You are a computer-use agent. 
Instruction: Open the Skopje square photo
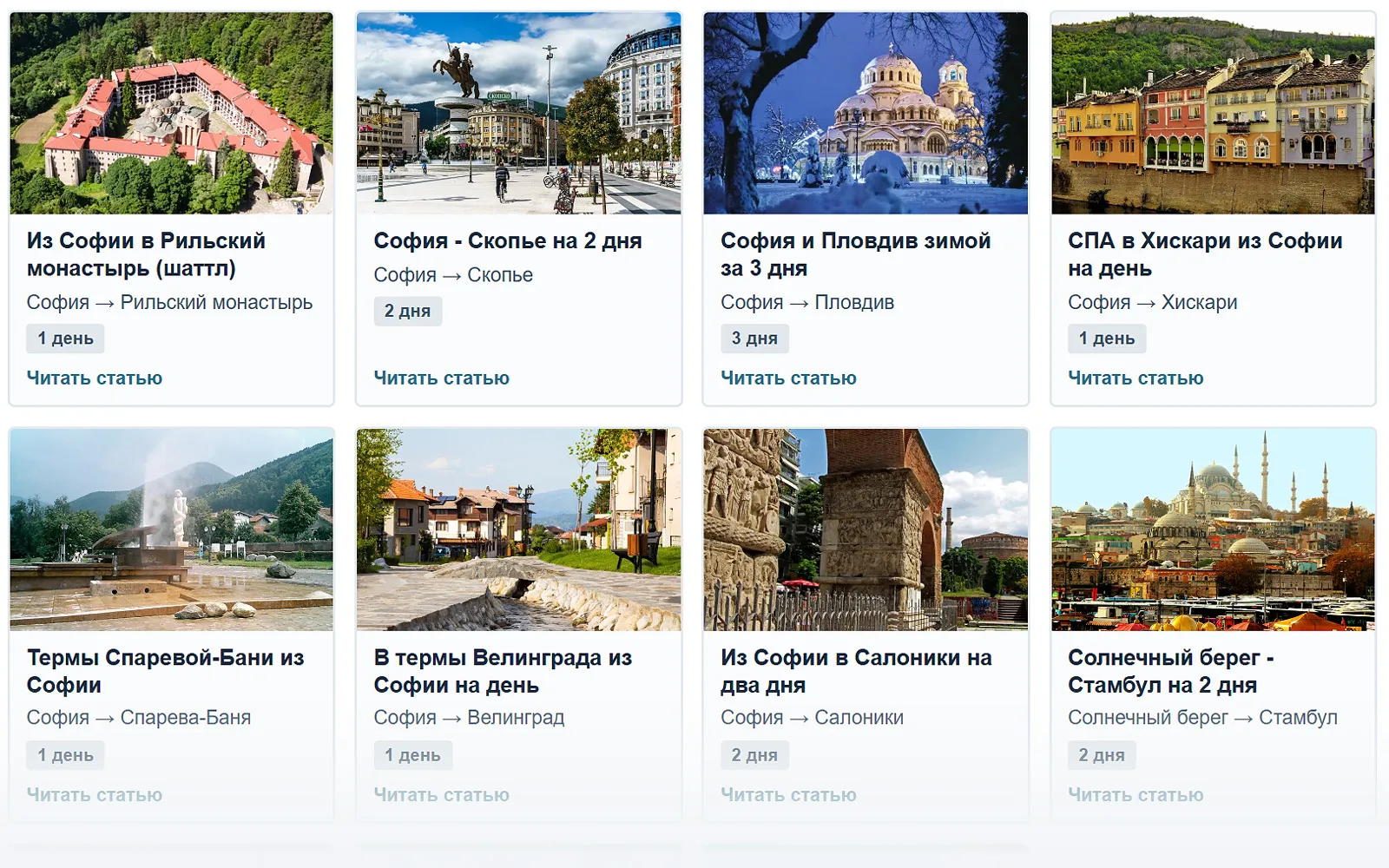tap(518, 113)
